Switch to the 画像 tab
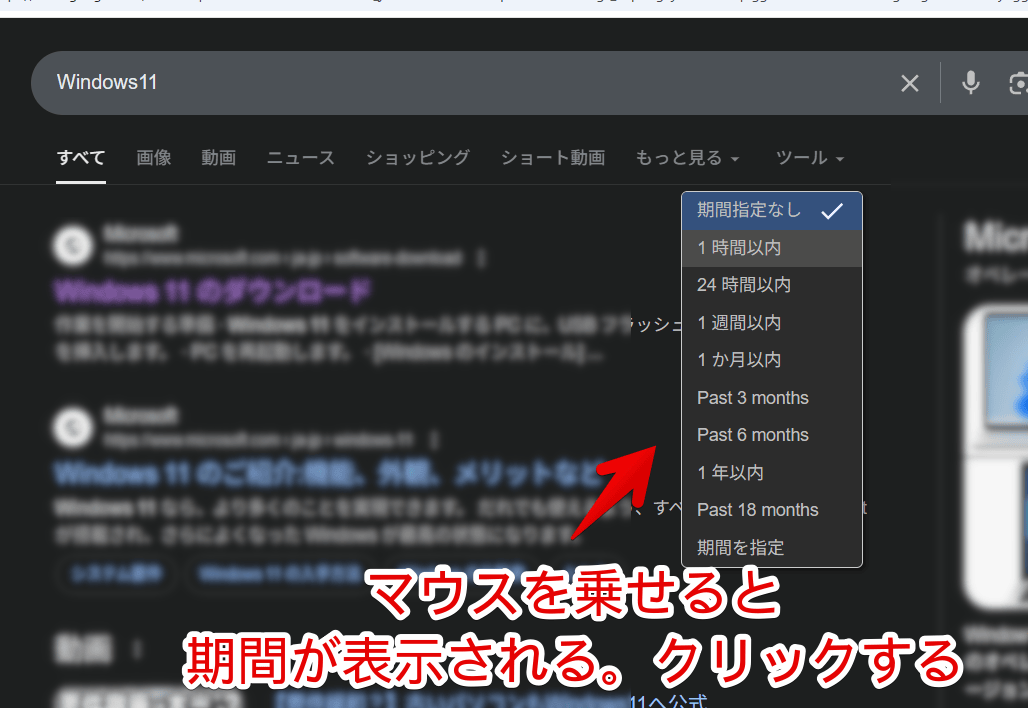This screenshot has width=1028, height=708. [x=153, y=158]
